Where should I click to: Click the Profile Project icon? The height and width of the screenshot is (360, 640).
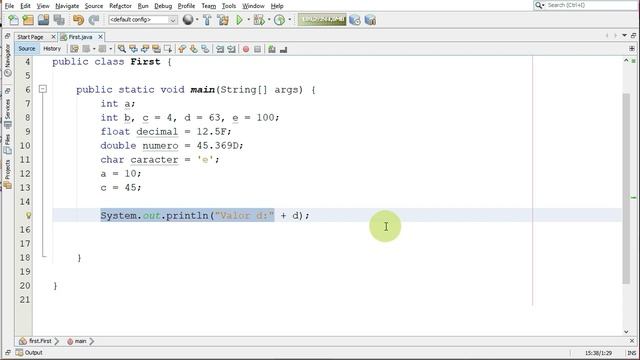pyautogui.click(x=279, y=20)
